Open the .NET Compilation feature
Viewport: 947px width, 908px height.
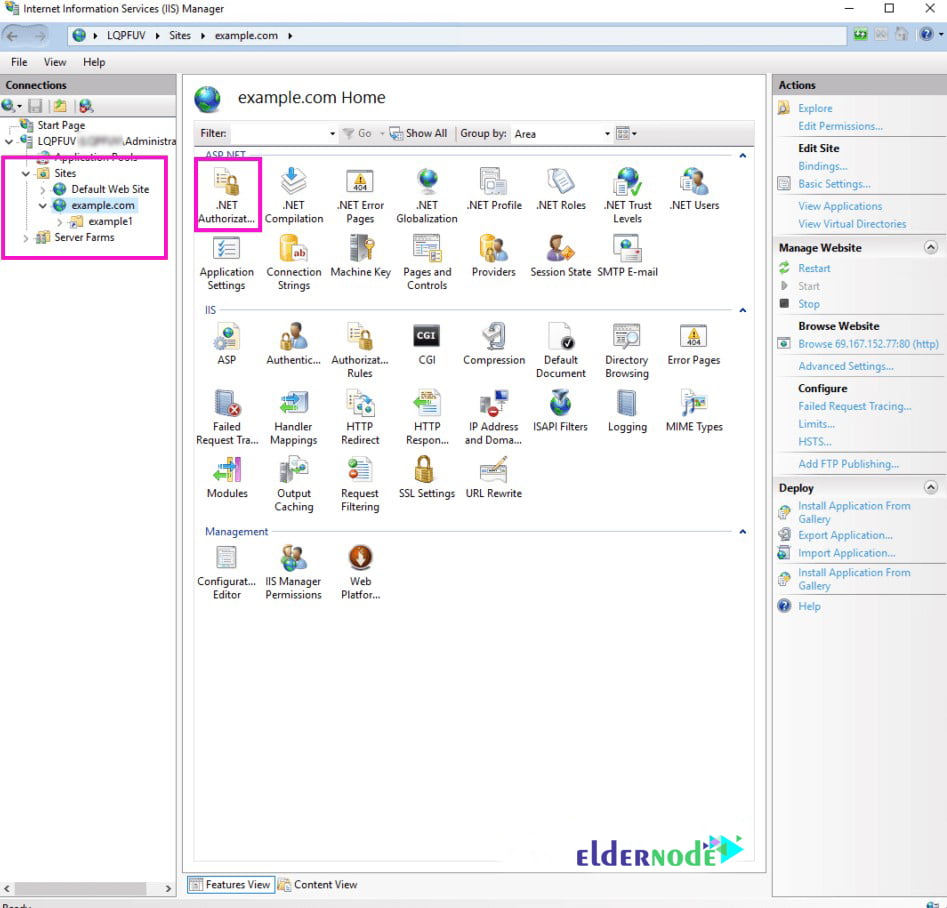point(294,195)
